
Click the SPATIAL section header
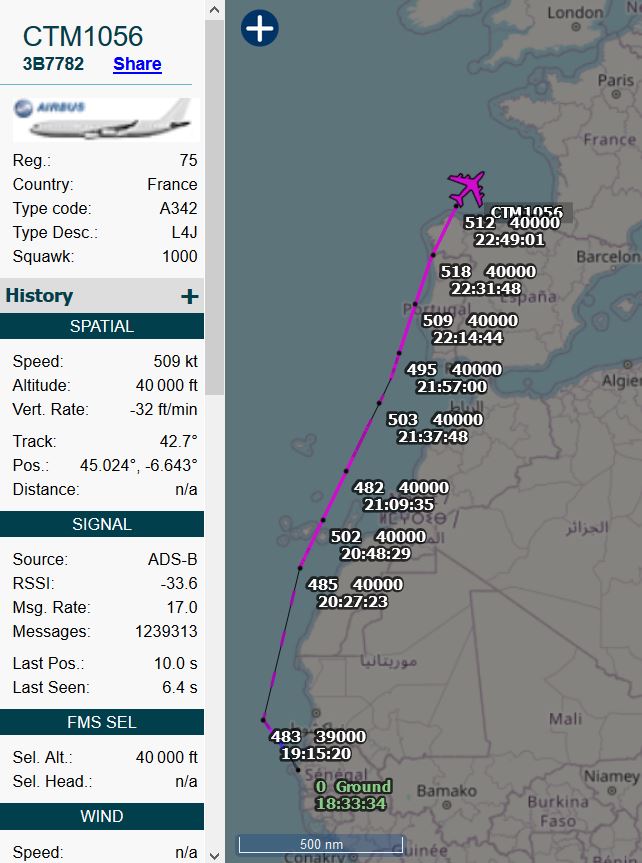102,326
